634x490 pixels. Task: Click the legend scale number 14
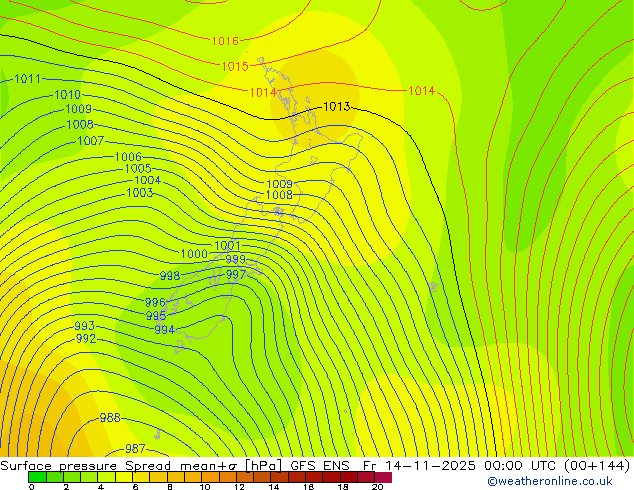[274, 487]
